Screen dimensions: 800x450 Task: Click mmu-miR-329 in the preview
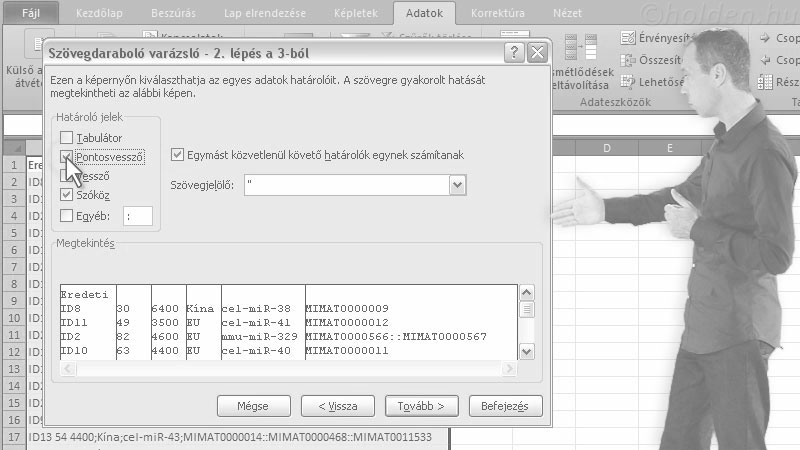259,337
